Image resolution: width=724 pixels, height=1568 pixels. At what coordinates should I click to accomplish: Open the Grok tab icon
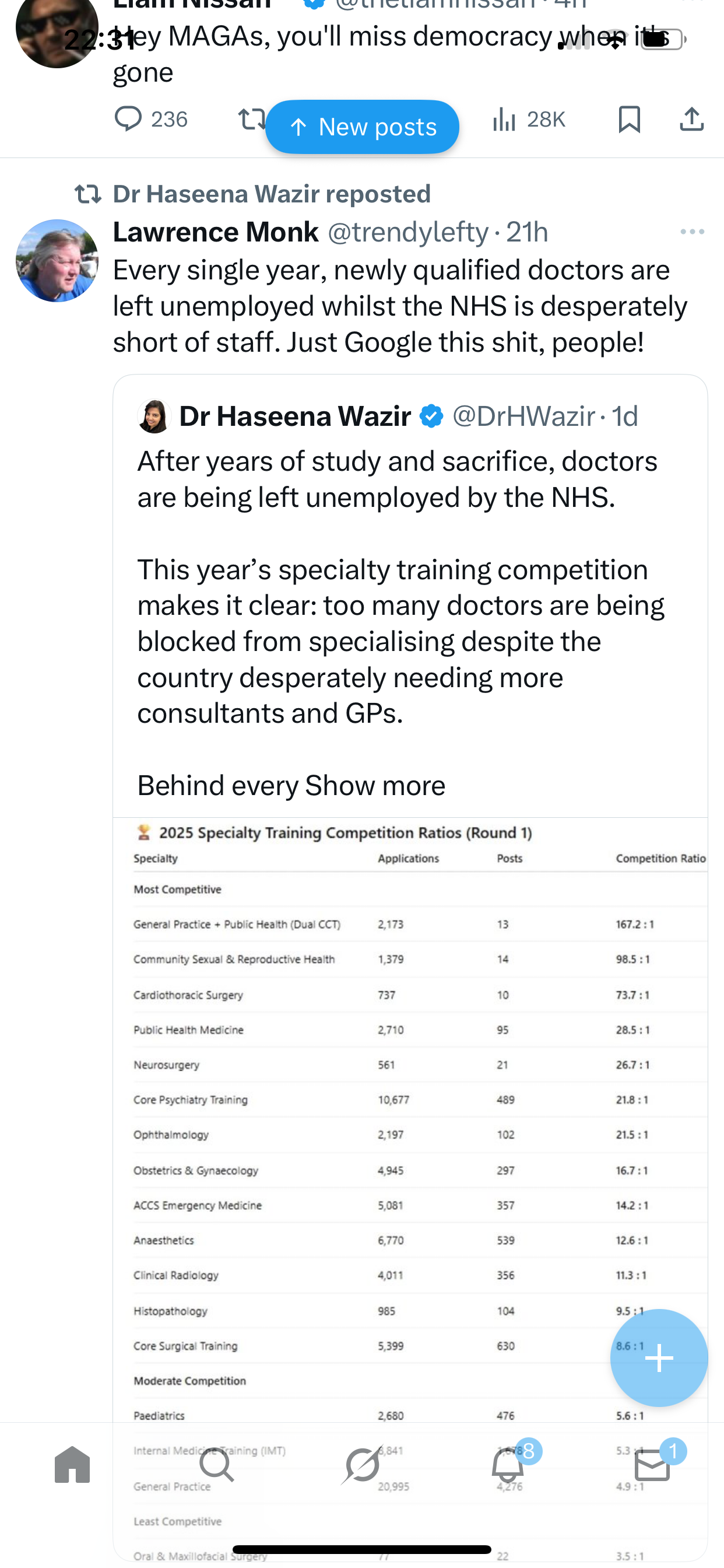[362, 1465]
